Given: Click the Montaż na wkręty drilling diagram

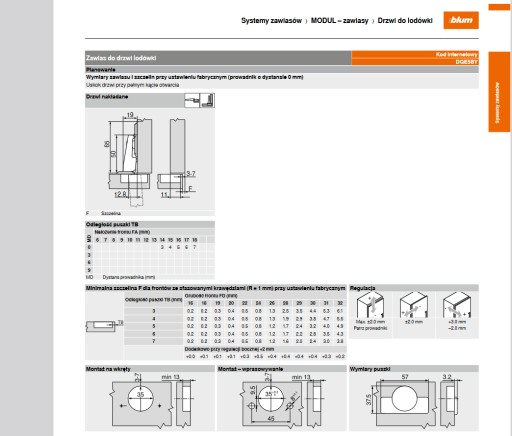Looking at the screenshot, I should [x=150, y=402].
